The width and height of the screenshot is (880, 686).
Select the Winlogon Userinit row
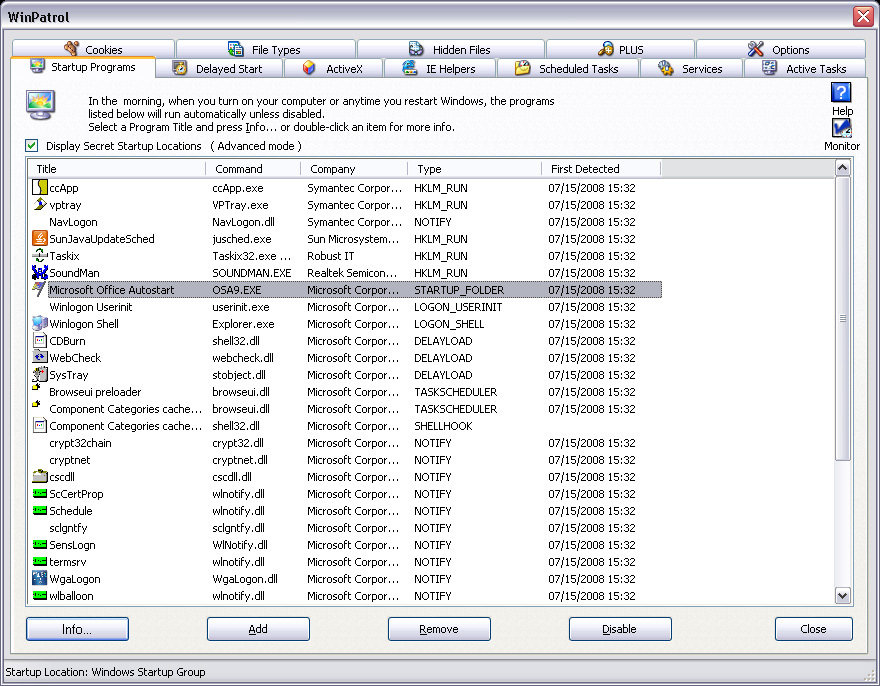click(x=345, y=307)
